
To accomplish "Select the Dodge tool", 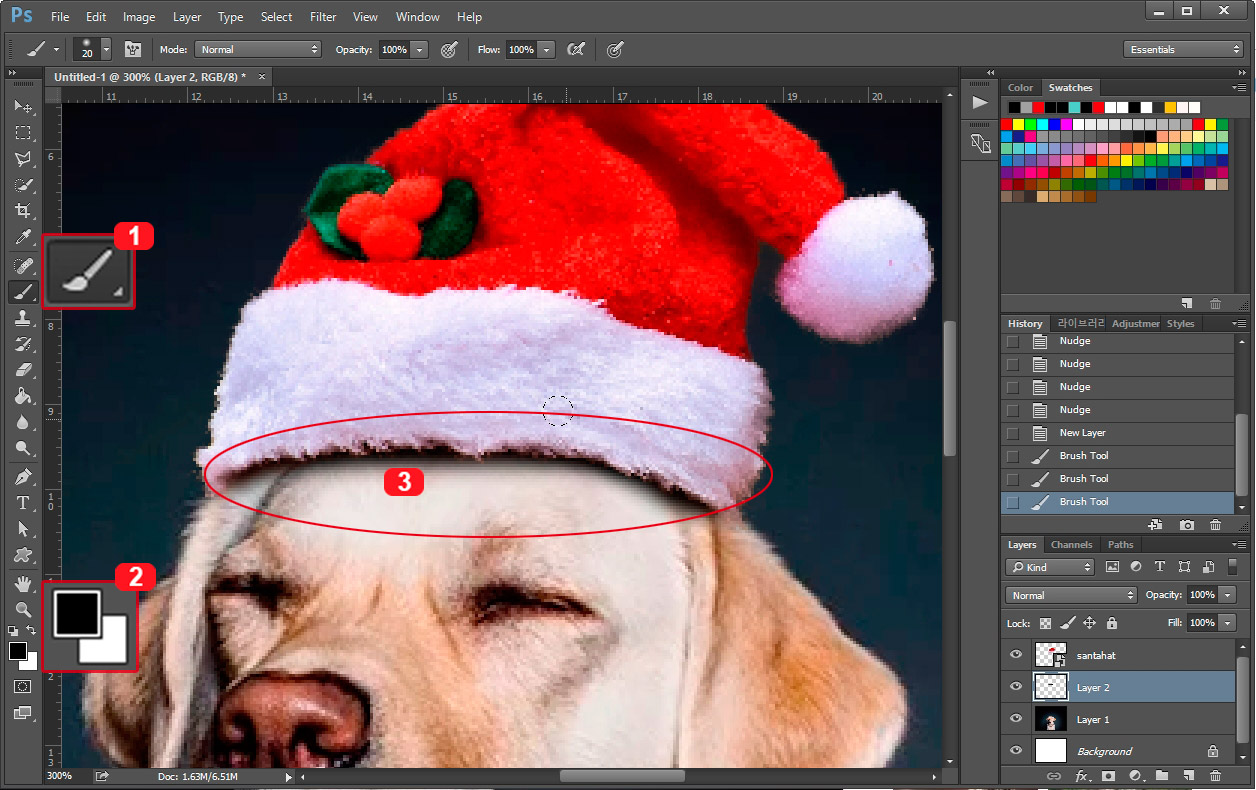I will pos(23,448).
